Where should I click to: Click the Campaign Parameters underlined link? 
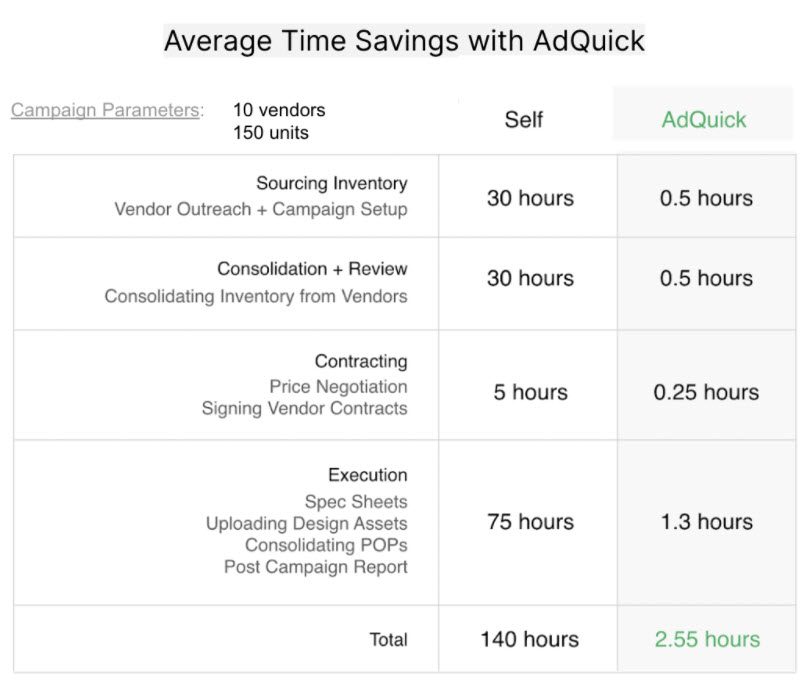105,110
